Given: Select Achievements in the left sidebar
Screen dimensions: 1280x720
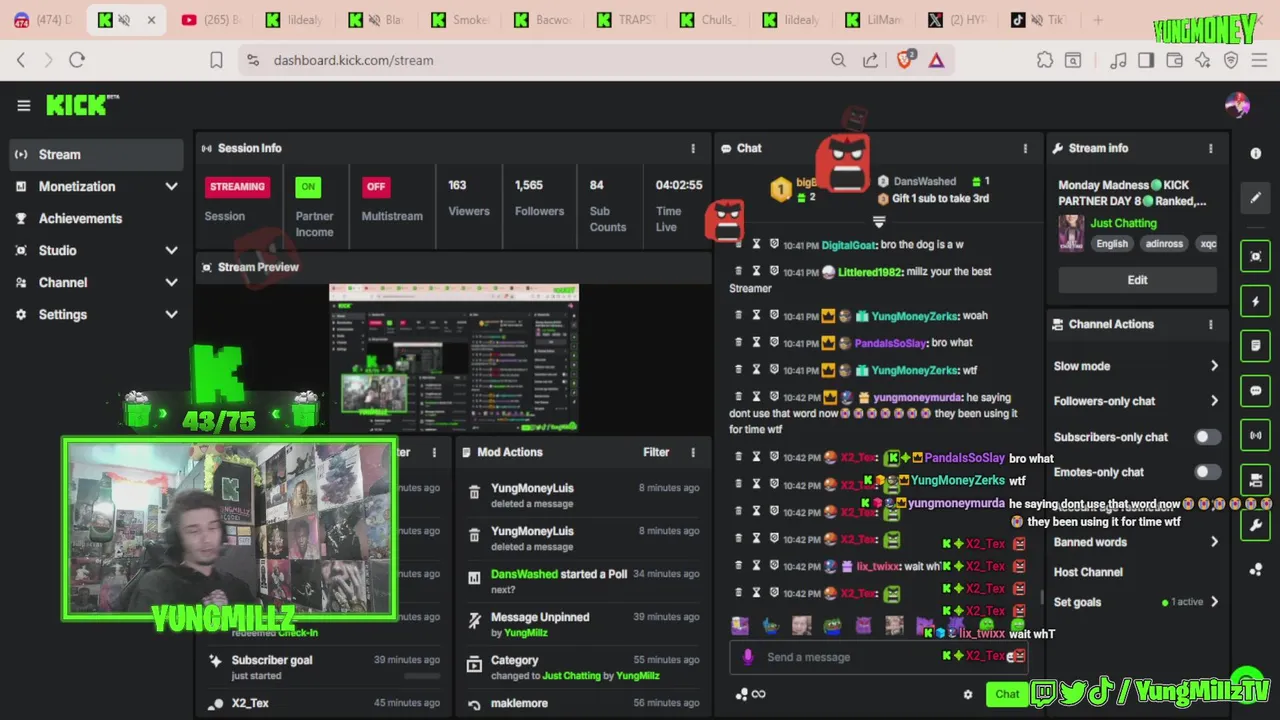Looking at the screenshot, I should pyautogui.click(x=97, y=218).
